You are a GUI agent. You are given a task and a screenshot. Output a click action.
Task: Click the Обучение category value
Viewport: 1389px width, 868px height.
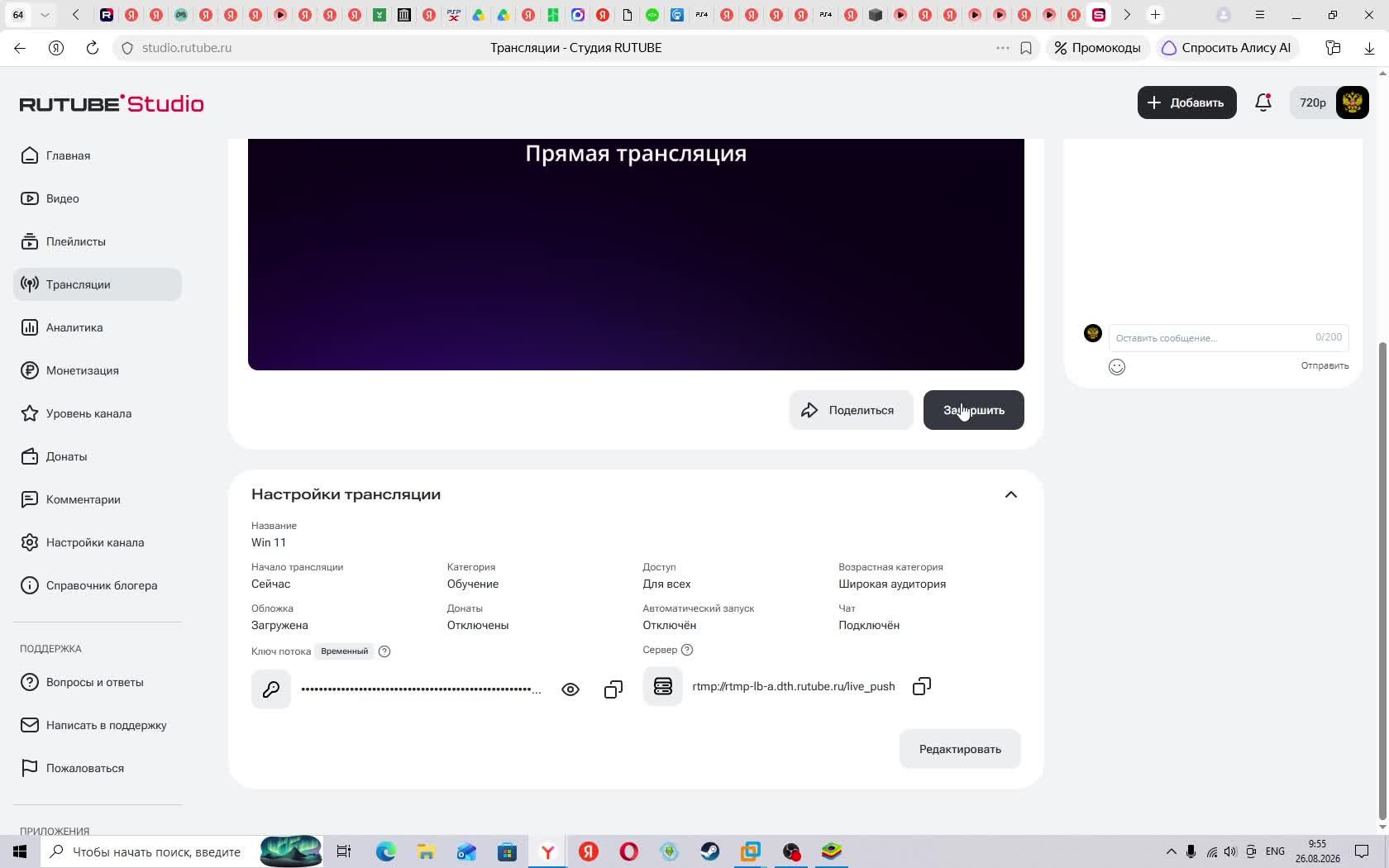(x=473, y=584)
